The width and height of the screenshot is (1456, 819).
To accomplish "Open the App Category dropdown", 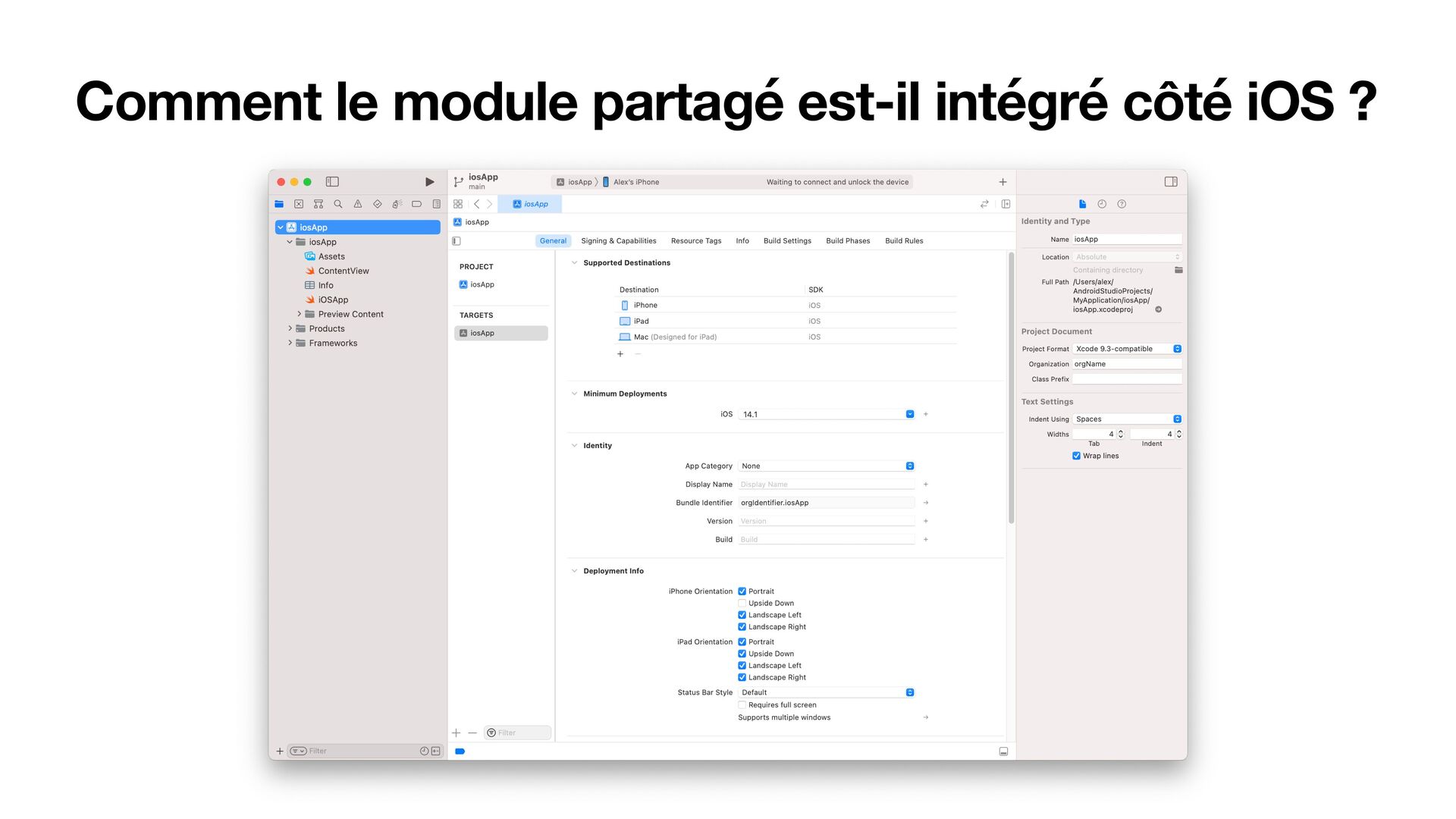I will pos(827,466).
